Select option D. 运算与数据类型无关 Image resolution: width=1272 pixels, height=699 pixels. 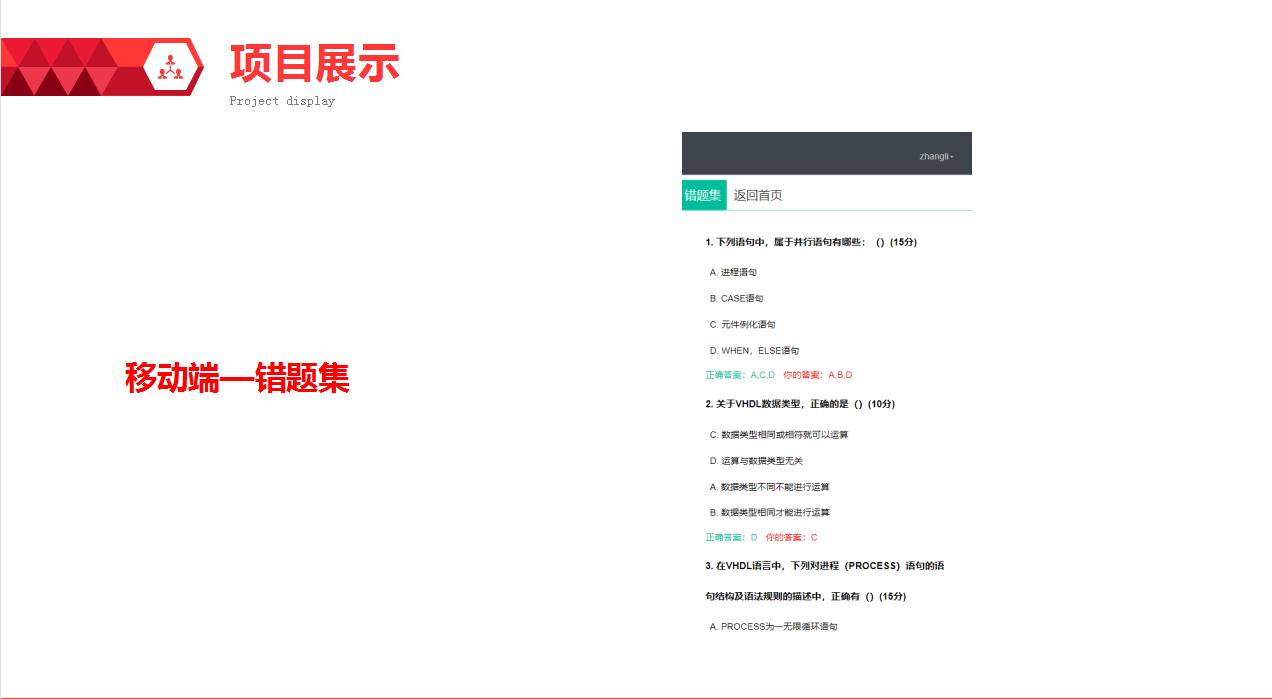click(x=755, y=461)
